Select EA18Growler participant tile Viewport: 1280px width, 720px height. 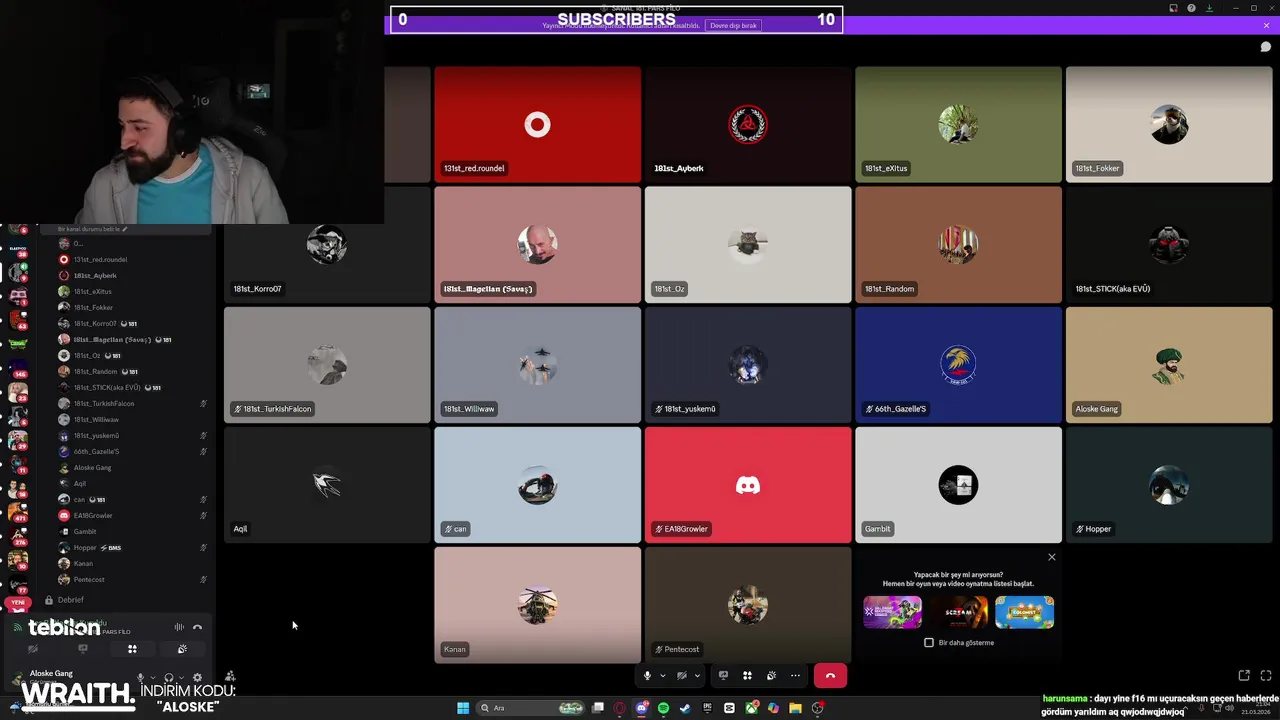(x=748, y=485)
